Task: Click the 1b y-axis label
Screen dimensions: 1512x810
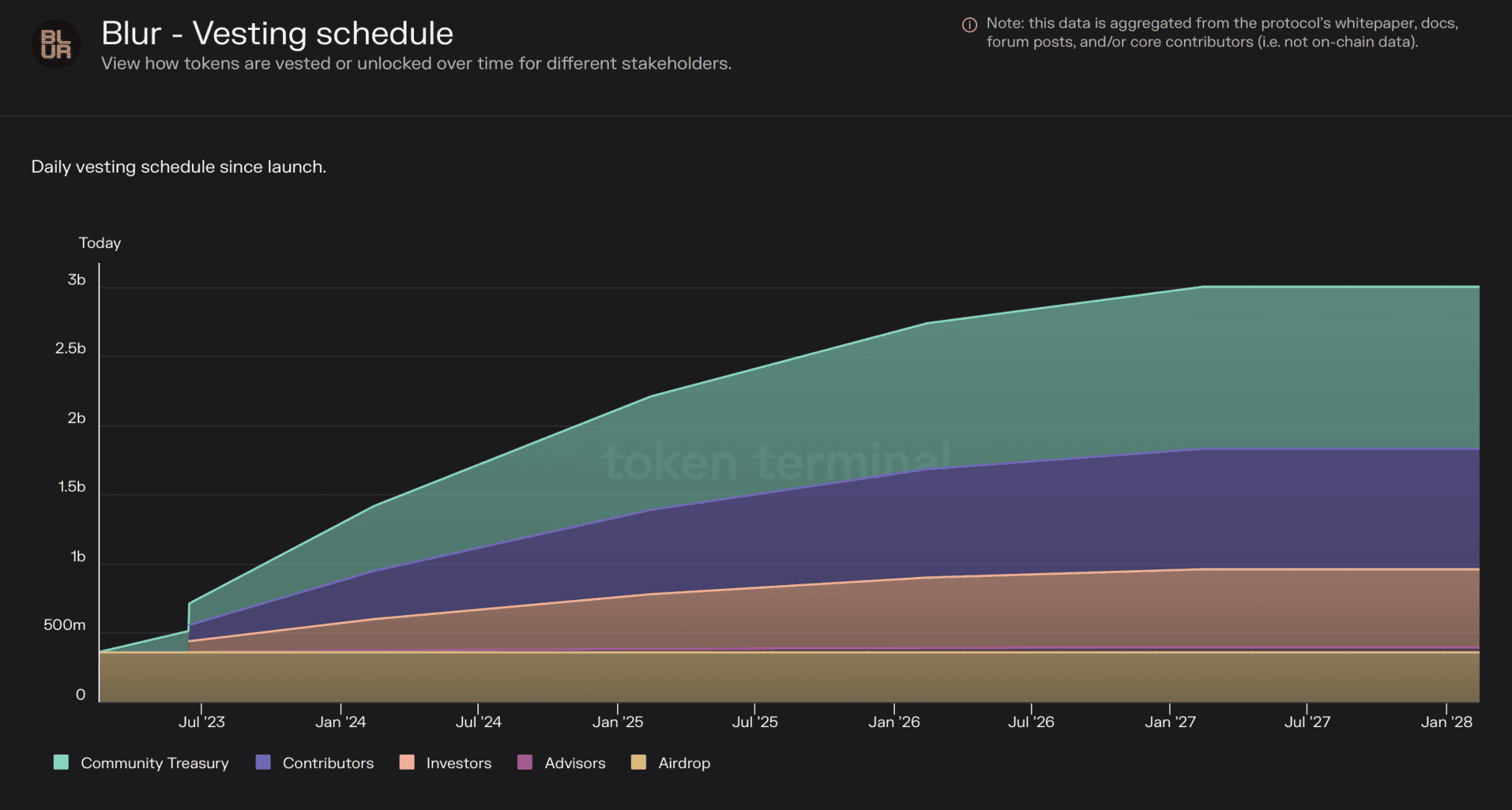Action: (x=78, y=557)
